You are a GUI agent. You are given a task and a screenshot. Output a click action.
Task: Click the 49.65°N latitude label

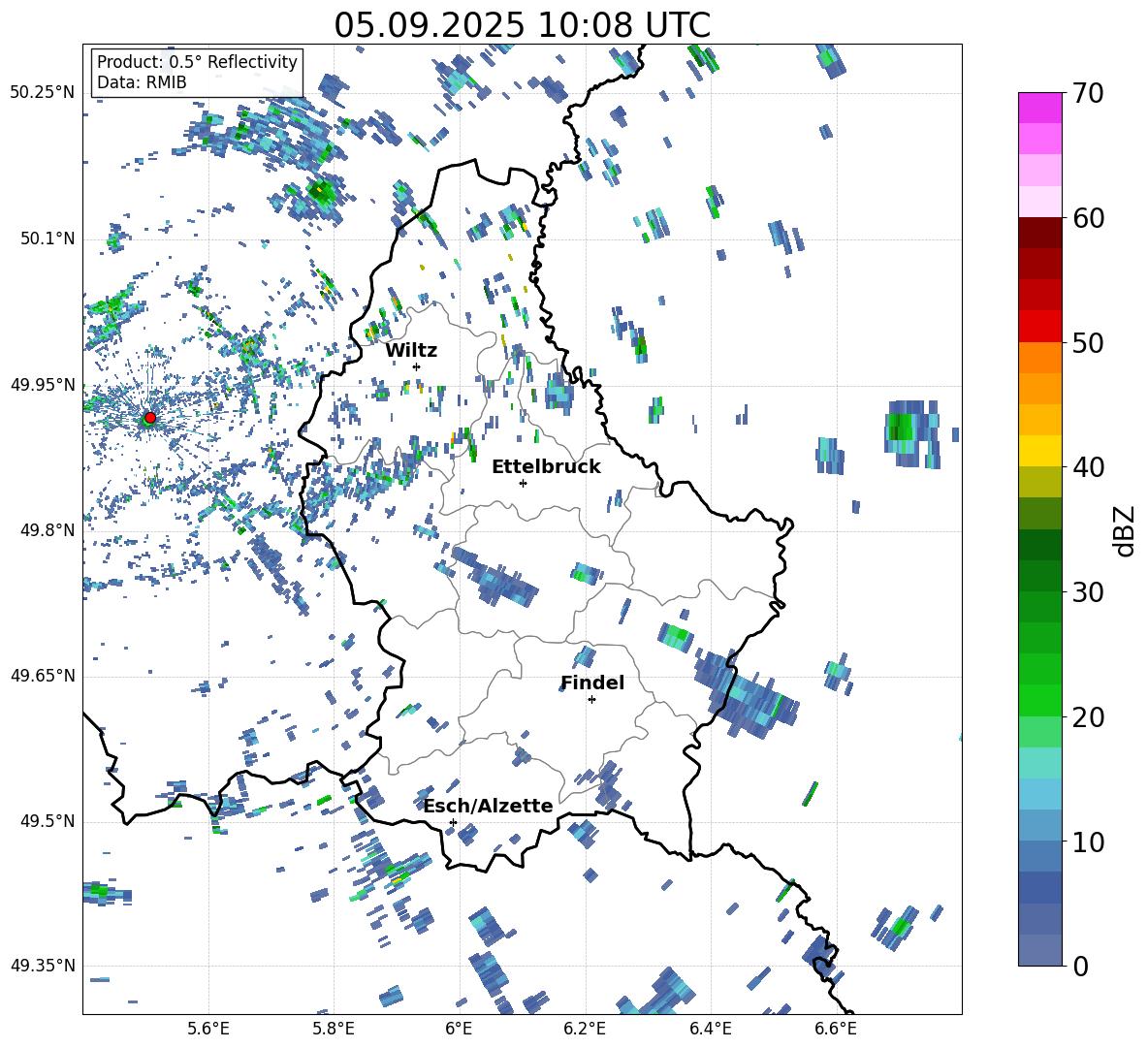[x=43, y=676]
